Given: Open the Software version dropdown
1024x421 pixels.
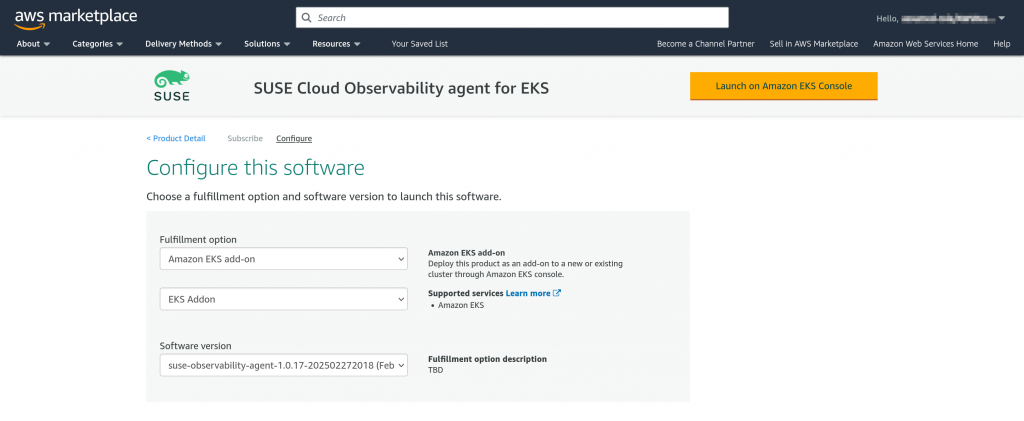Looking at the screenshot, I should click(283, 366).
